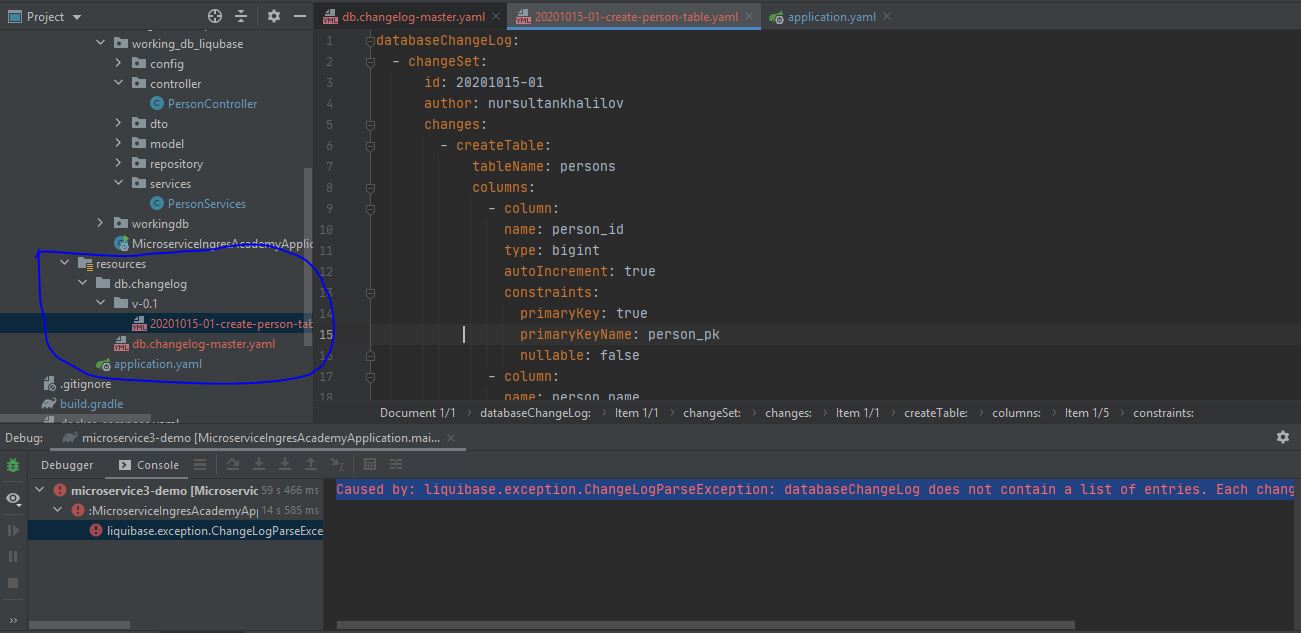Close the microservice3-demo debug session tab

coord(450,438)
